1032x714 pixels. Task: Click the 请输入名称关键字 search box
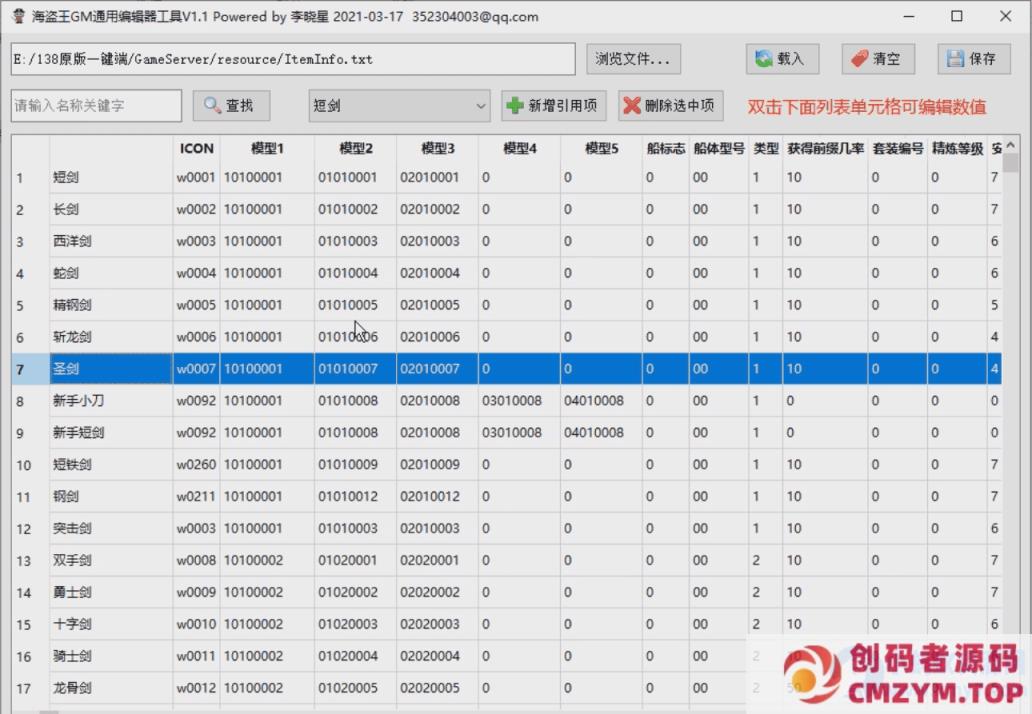tap(95, 105)
